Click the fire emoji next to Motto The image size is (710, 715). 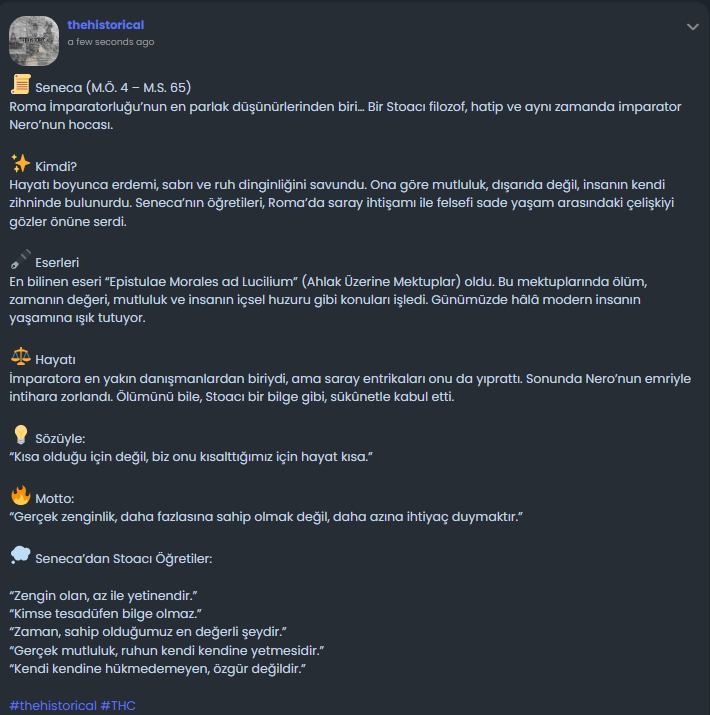point(19,495)
